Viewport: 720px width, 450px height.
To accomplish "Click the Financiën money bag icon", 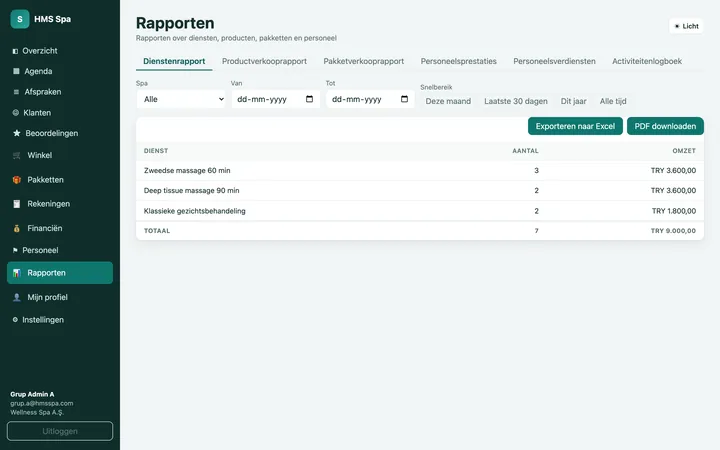I will tap(17, 228).
